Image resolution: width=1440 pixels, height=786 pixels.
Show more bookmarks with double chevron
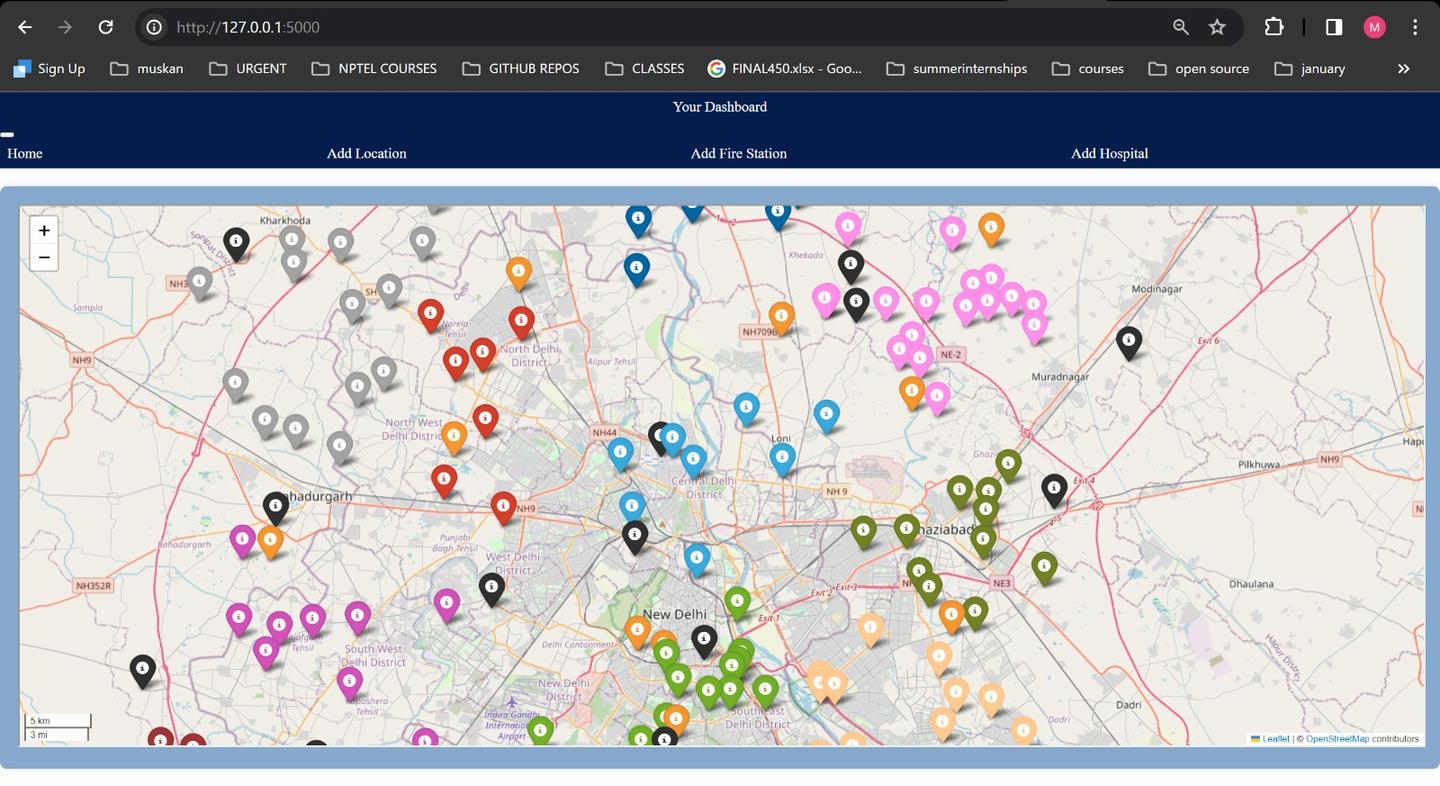click(1404, 69)
